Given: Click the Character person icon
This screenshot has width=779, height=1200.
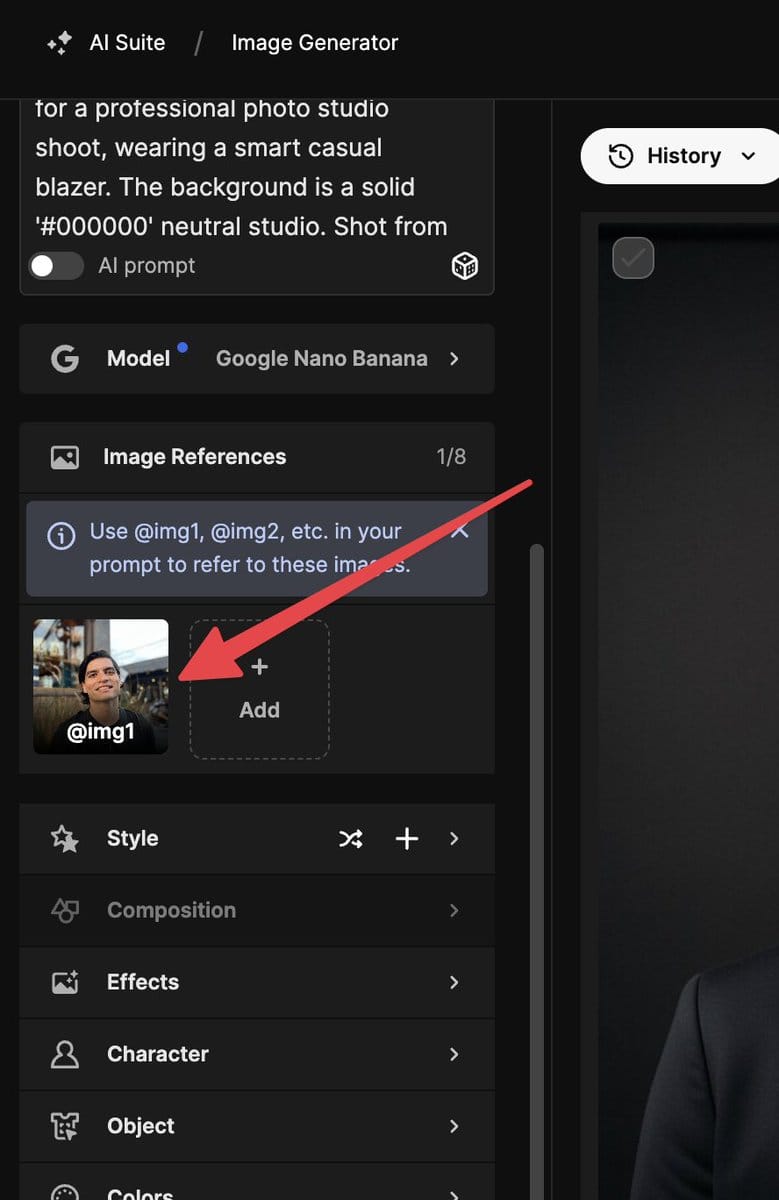Looking at the screenshot, I should point(65,1055).
